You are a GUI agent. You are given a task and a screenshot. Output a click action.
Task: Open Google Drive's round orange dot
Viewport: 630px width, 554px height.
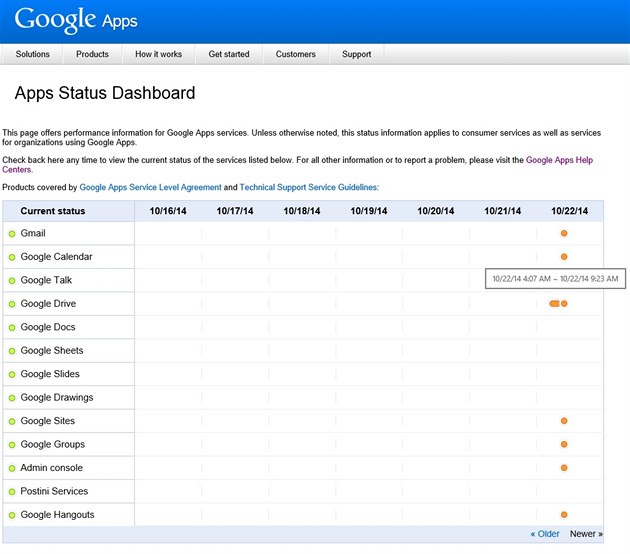[x=564, y=303]
